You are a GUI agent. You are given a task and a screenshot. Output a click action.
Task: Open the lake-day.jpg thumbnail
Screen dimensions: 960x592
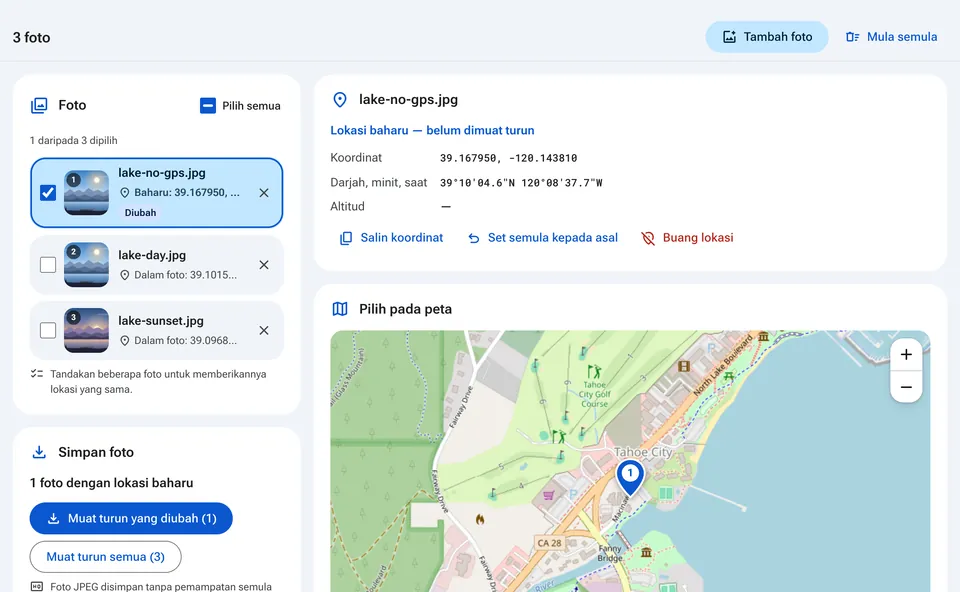(x=86, y=265)
